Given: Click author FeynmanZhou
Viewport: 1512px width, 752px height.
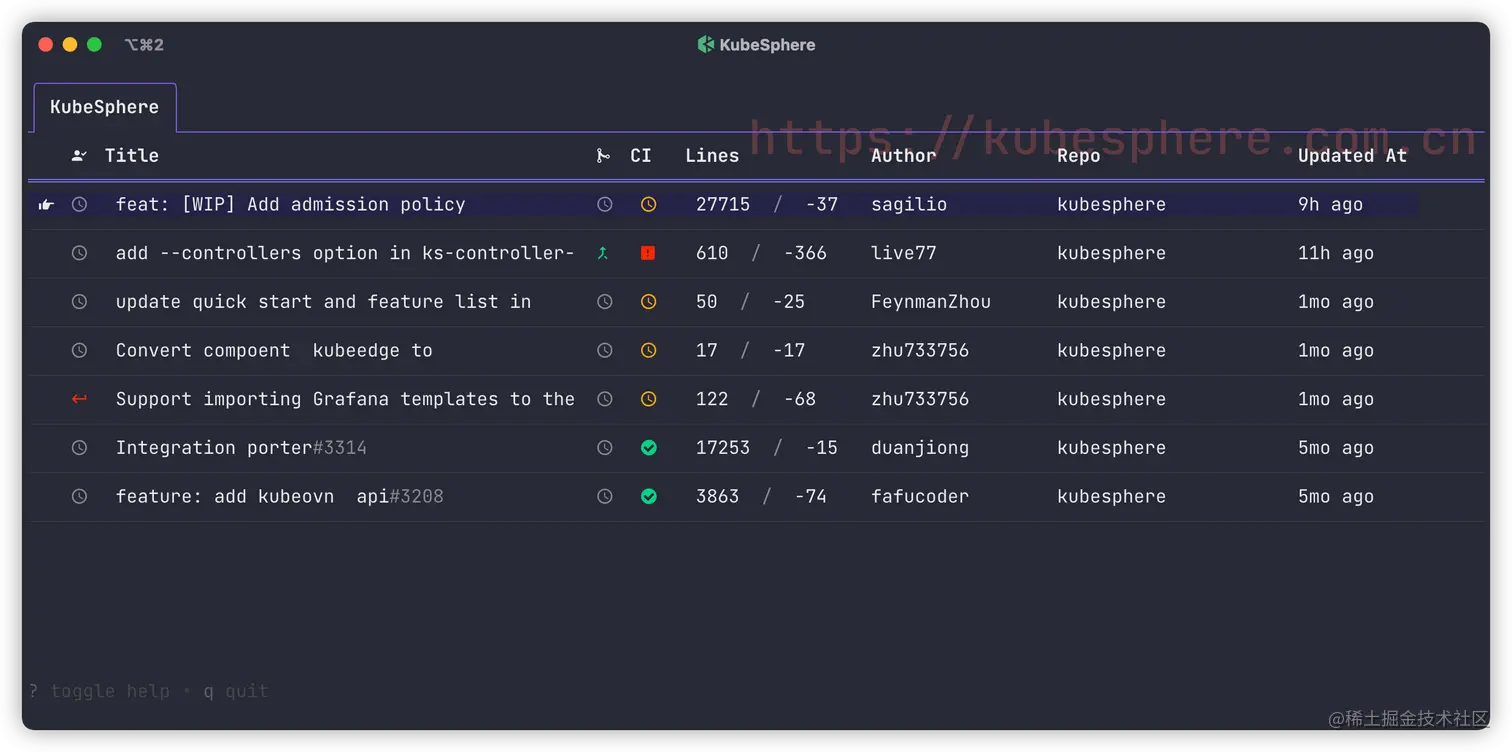Looking at the screenshot, I should [931, 302].
